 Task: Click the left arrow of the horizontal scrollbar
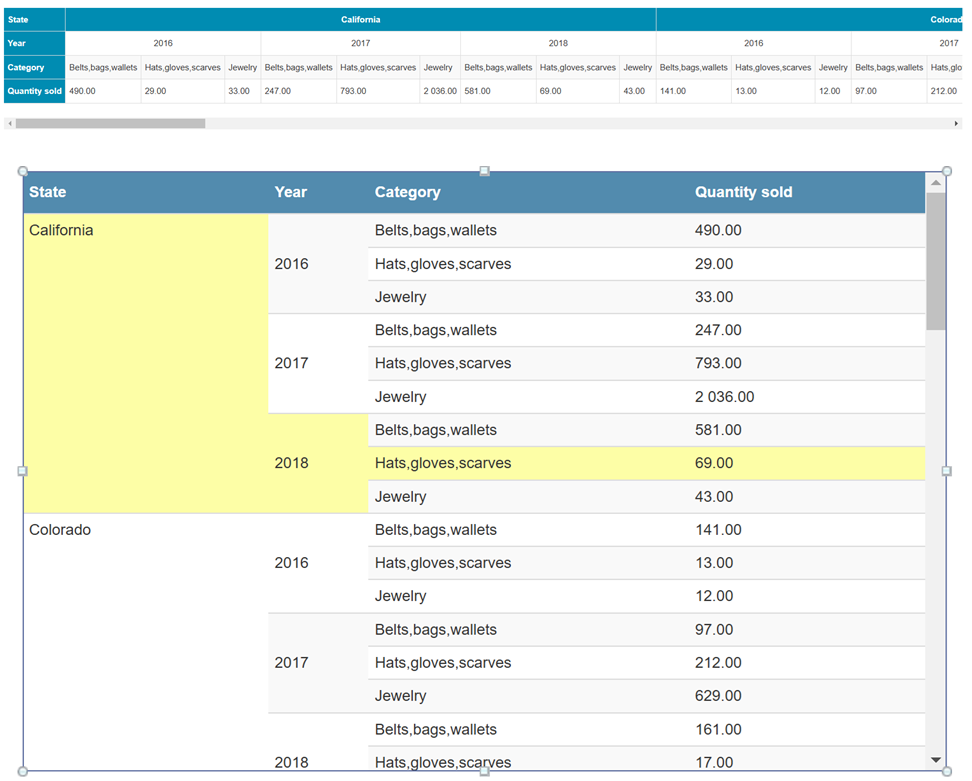pos(9,124)
